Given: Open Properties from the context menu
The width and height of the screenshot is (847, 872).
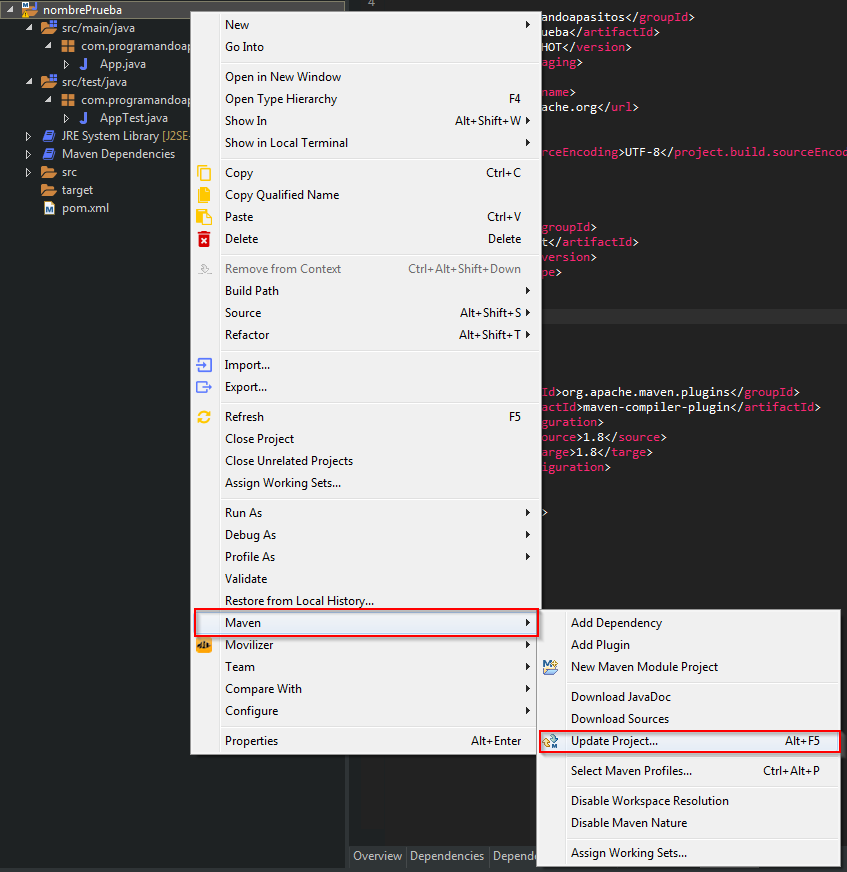Looking at the screenshot, I should [x=252, y=741].
